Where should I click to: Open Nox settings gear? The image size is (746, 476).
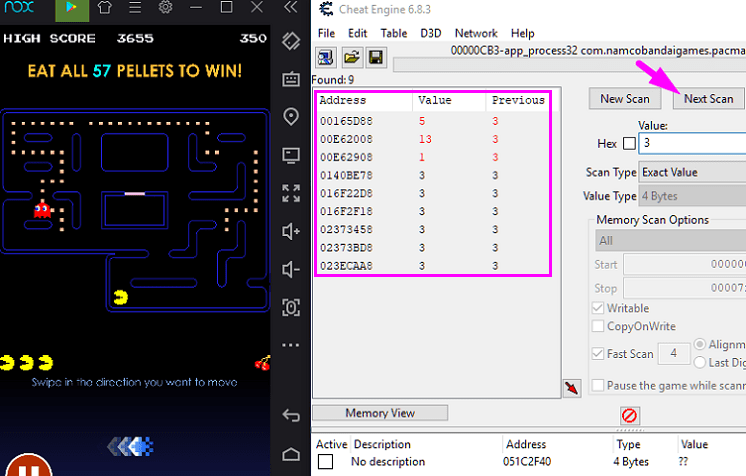[x=165, y=7]
